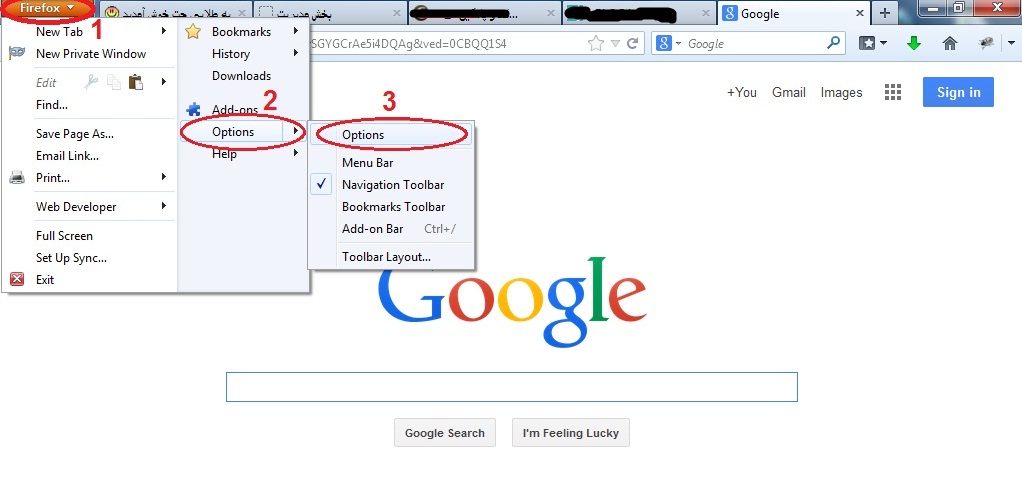Viewport: 1022px width, 493px height.
Task: Click the I'm Feeling Lucky button
Action: tap(570, 433)
